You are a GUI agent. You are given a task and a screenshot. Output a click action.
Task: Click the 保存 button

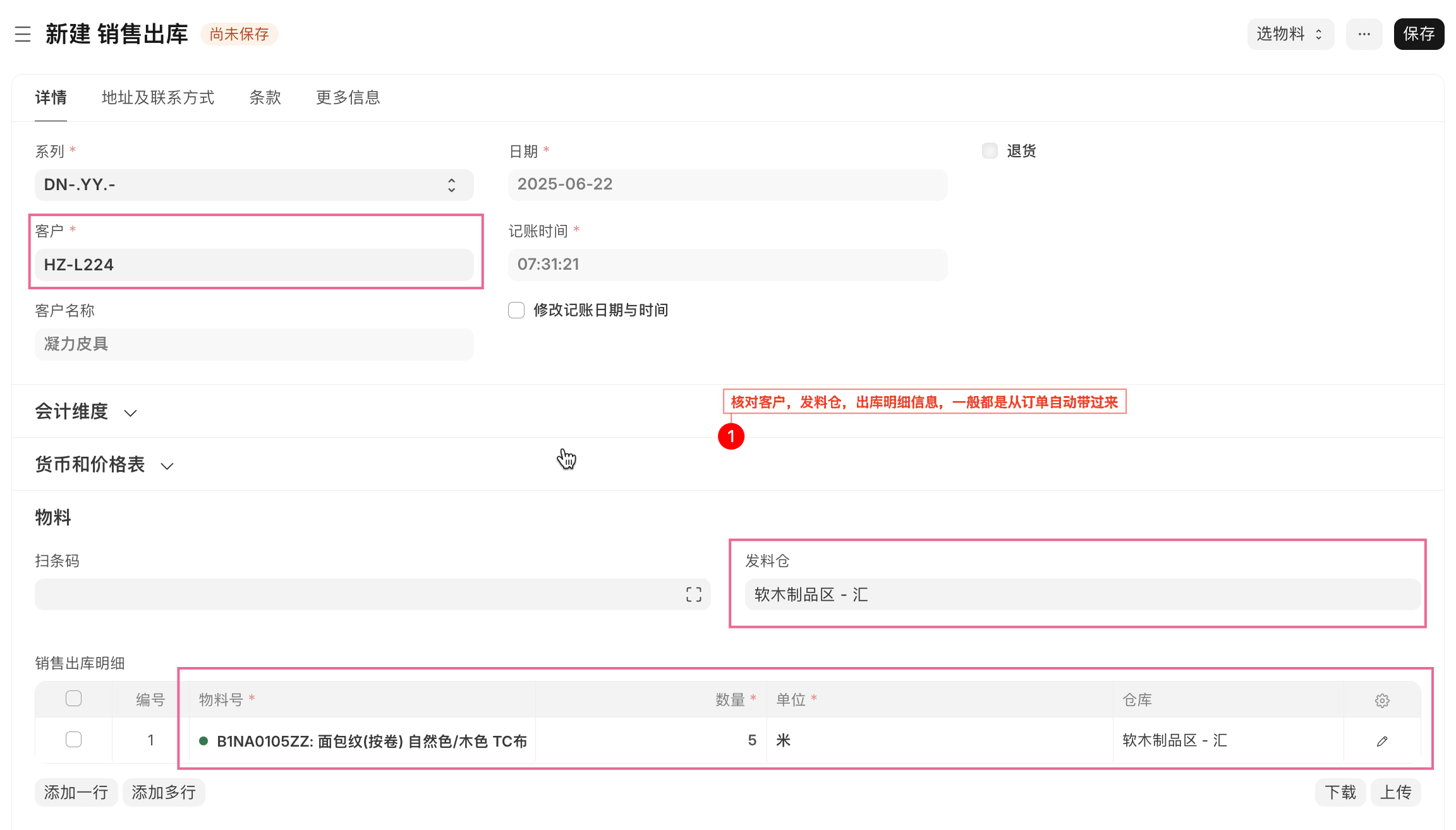[1419, 34]
